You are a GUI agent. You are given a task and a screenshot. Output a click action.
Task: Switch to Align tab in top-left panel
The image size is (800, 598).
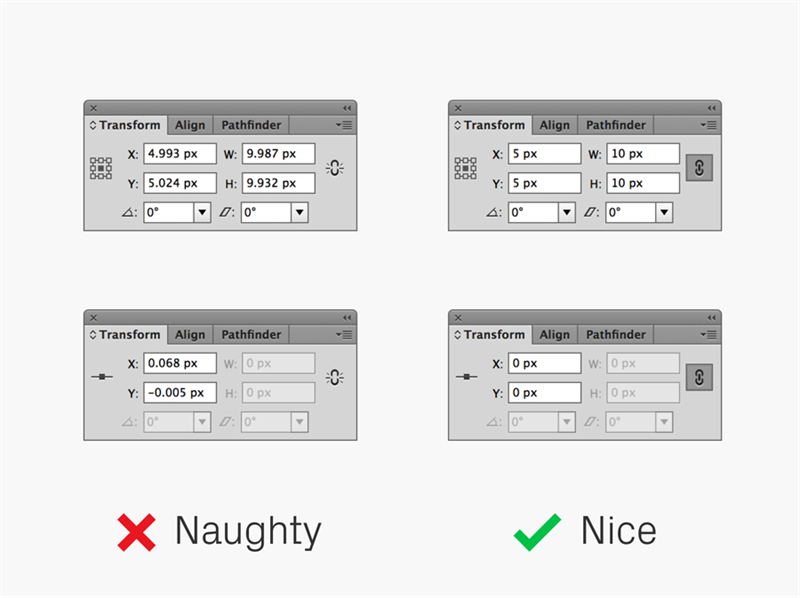pyautogui.click(x=190, y=125)
